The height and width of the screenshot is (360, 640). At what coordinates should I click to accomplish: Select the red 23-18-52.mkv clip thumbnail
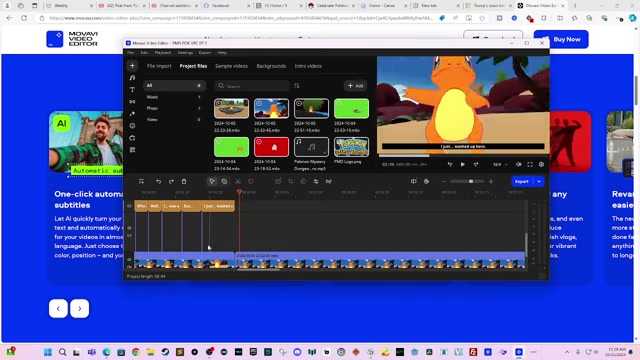pos(271,147)
